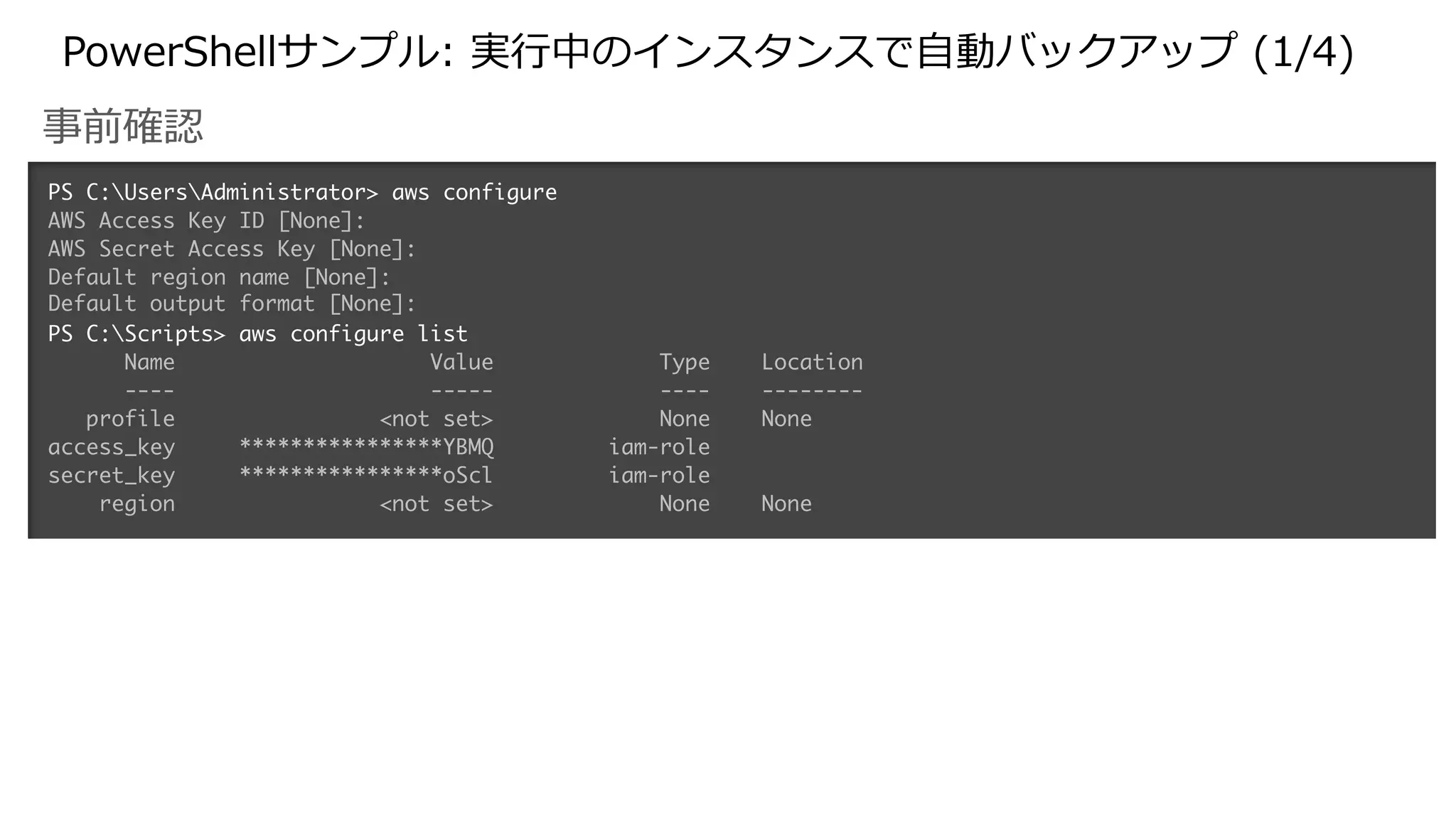This screenshot has height=819, width=1456.
Task: Click Type 'None' in the profile row
Action: [684, 419]
